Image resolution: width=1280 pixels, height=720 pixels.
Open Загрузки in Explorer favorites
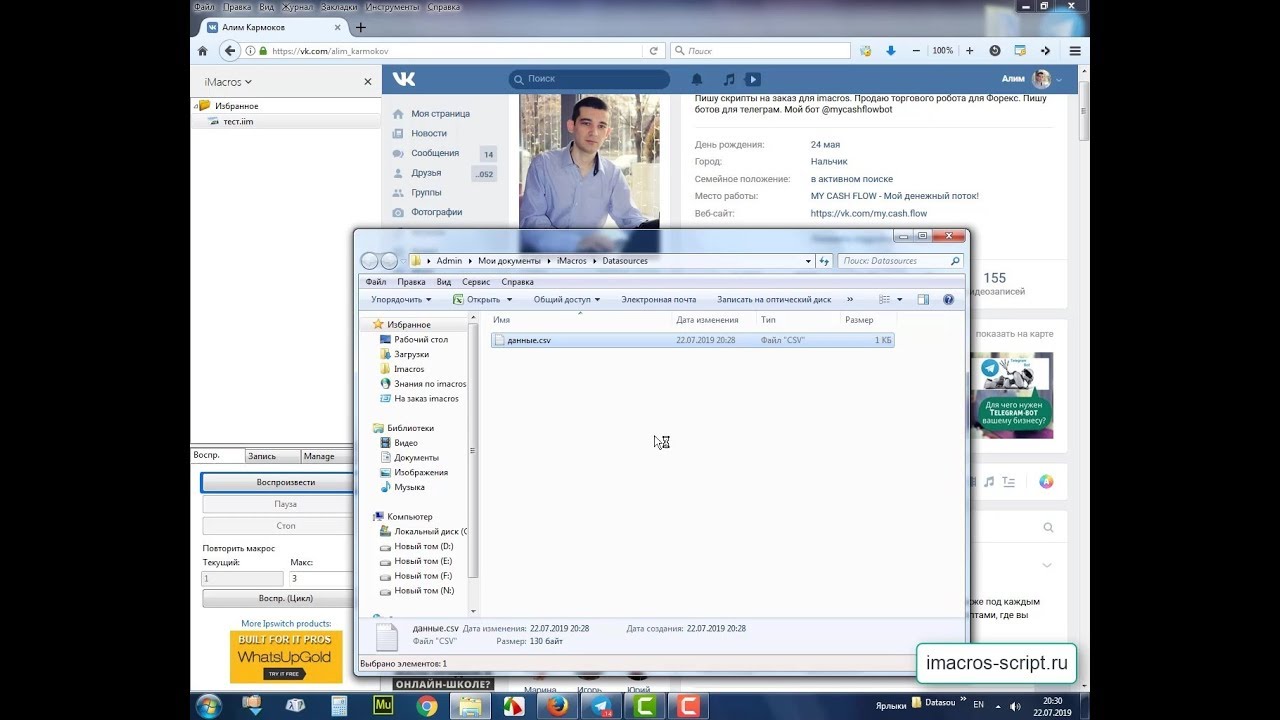click(411, 354)
